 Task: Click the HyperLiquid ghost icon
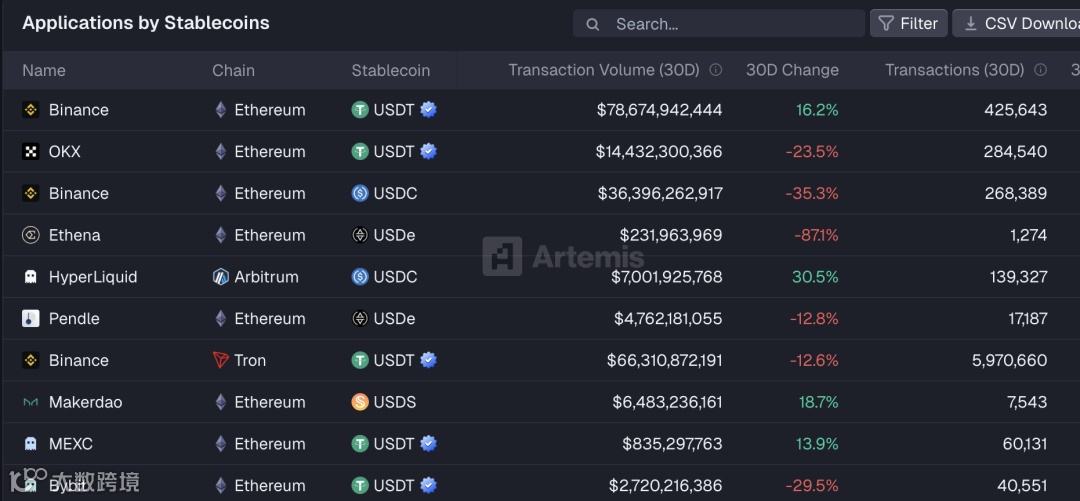[x=31, y=277]
